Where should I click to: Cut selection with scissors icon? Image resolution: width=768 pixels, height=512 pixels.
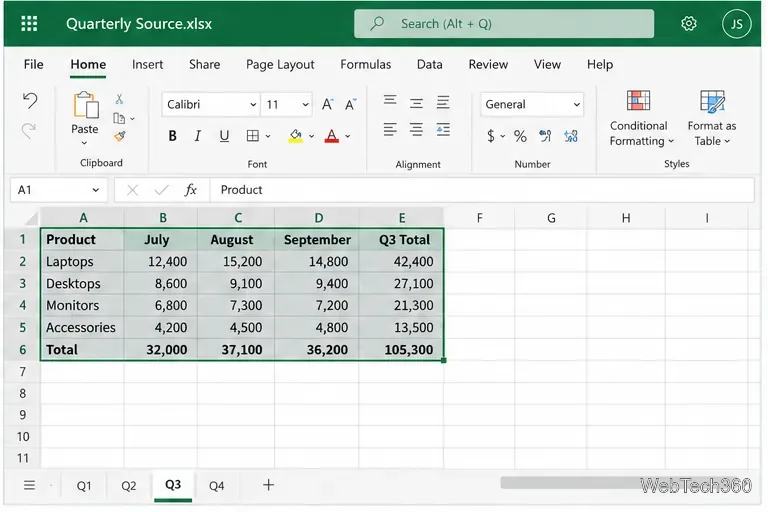(x=119, y=99)
